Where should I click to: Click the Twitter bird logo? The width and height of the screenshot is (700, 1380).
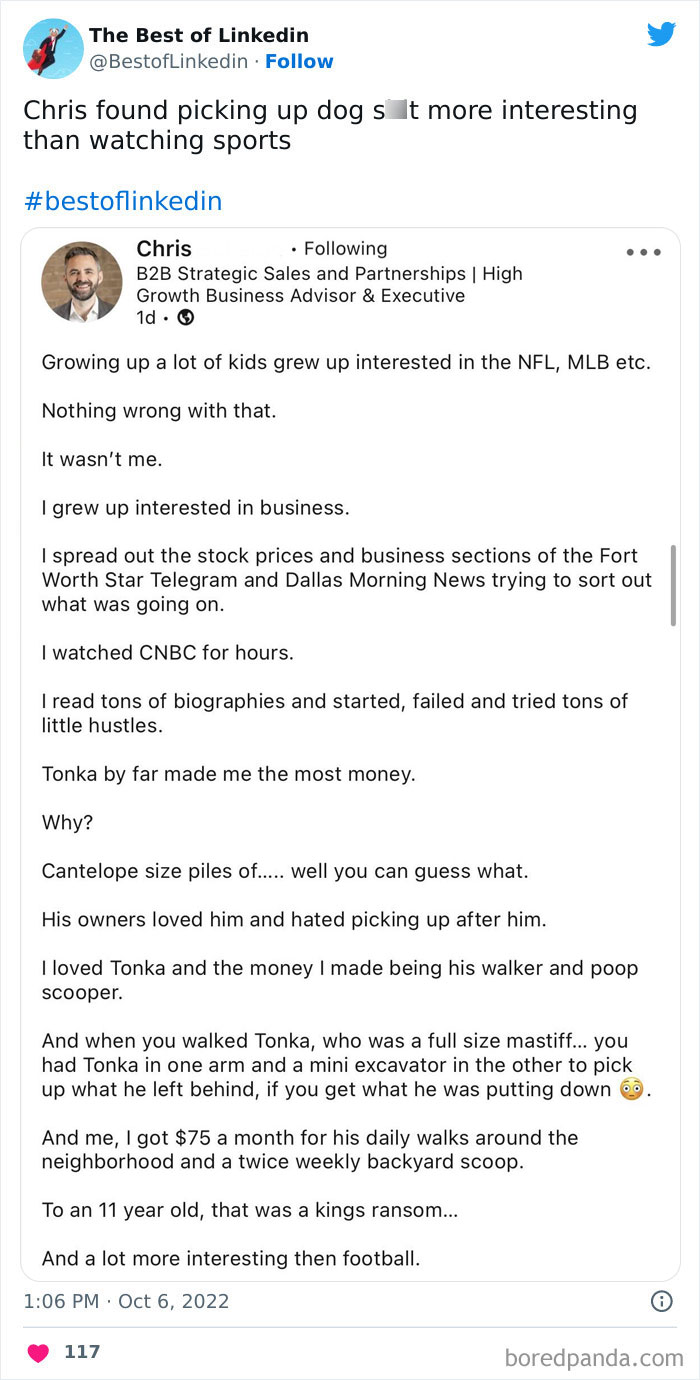point(662,34)
